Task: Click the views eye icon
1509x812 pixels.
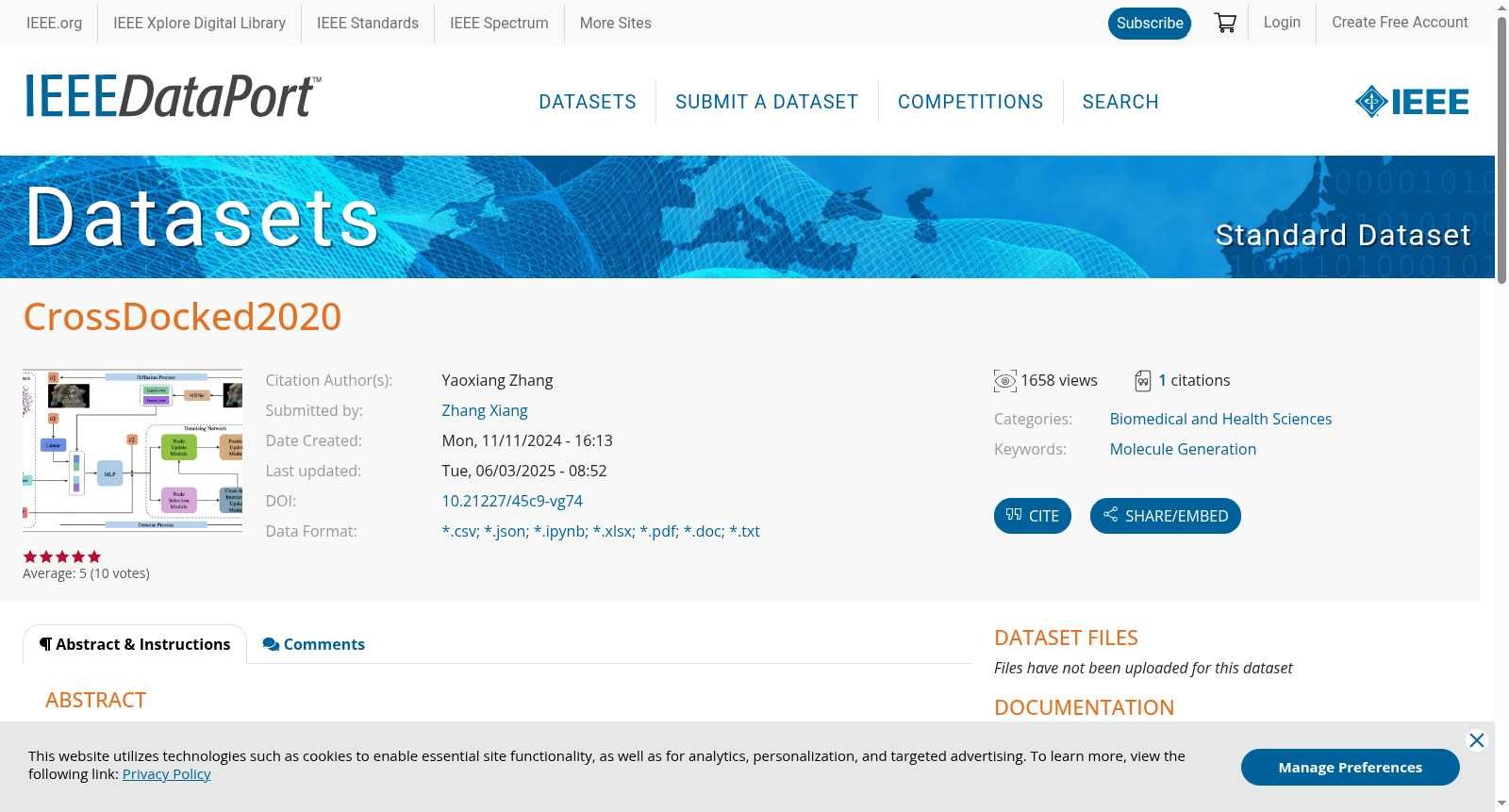Action: tap(1005, 381)
